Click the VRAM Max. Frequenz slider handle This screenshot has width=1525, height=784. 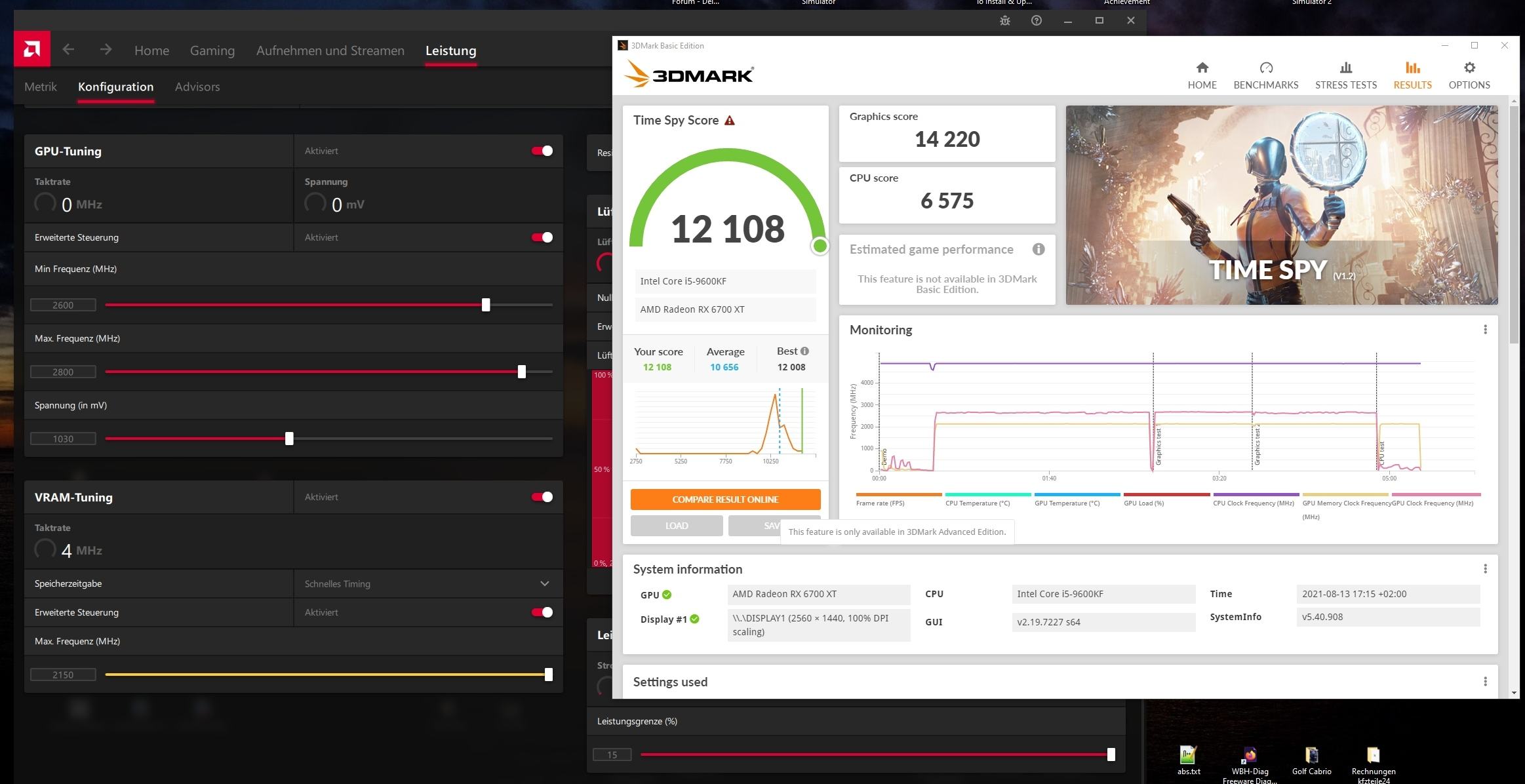[x=549, y=675]
